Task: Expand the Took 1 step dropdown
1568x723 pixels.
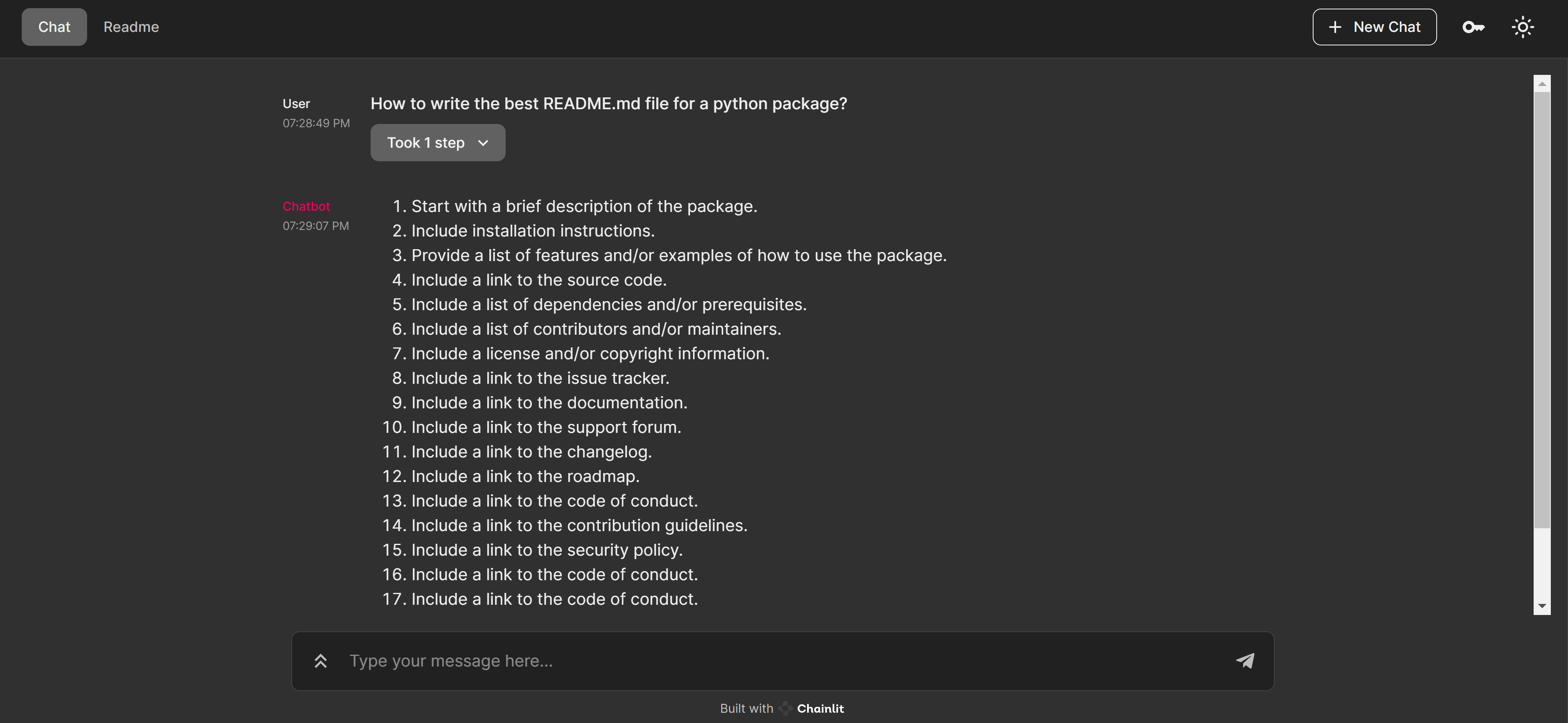Action: click(426, 143)
